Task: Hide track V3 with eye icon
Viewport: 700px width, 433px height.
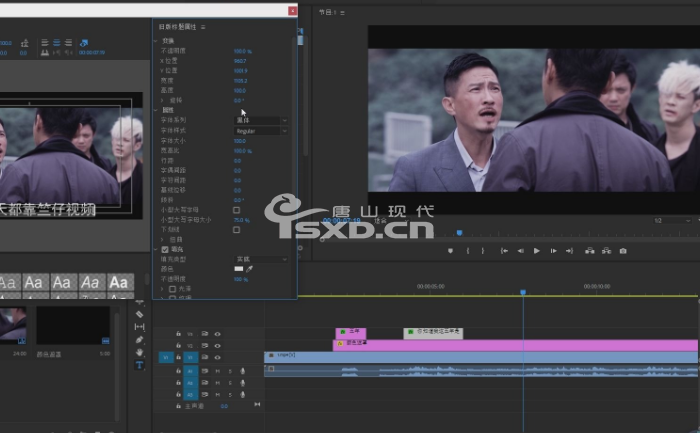Action: [217, 334]
